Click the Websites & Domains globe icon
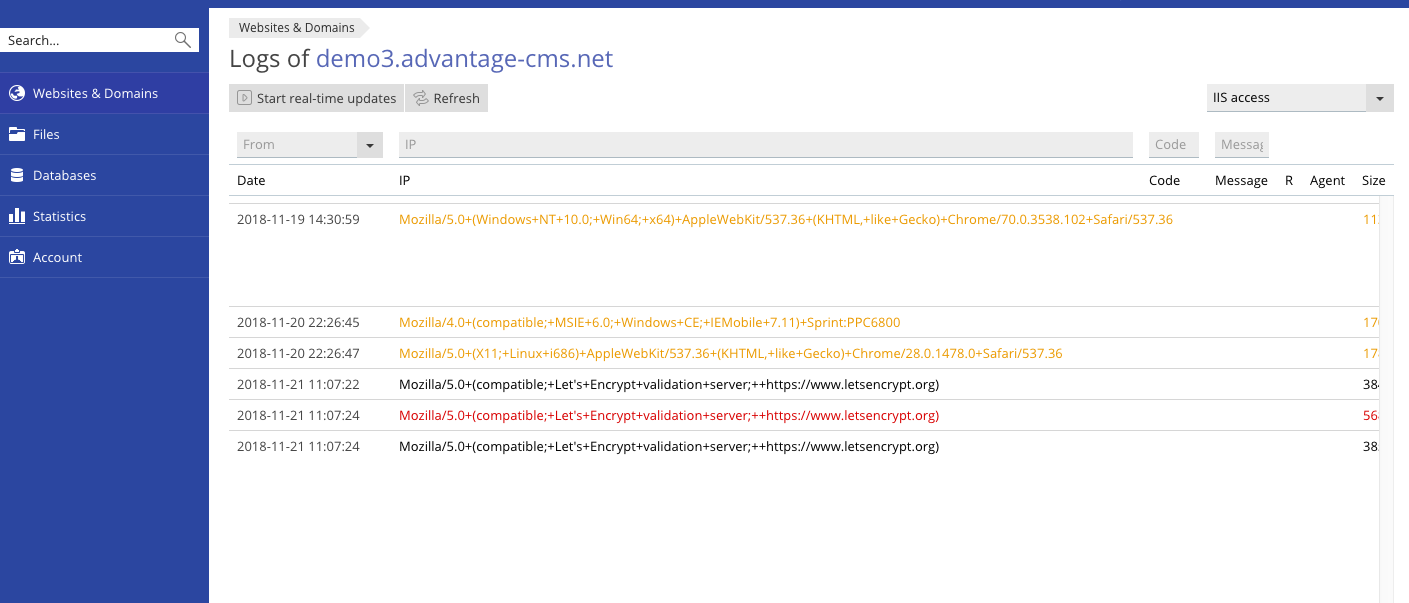 tap(16, 93)
